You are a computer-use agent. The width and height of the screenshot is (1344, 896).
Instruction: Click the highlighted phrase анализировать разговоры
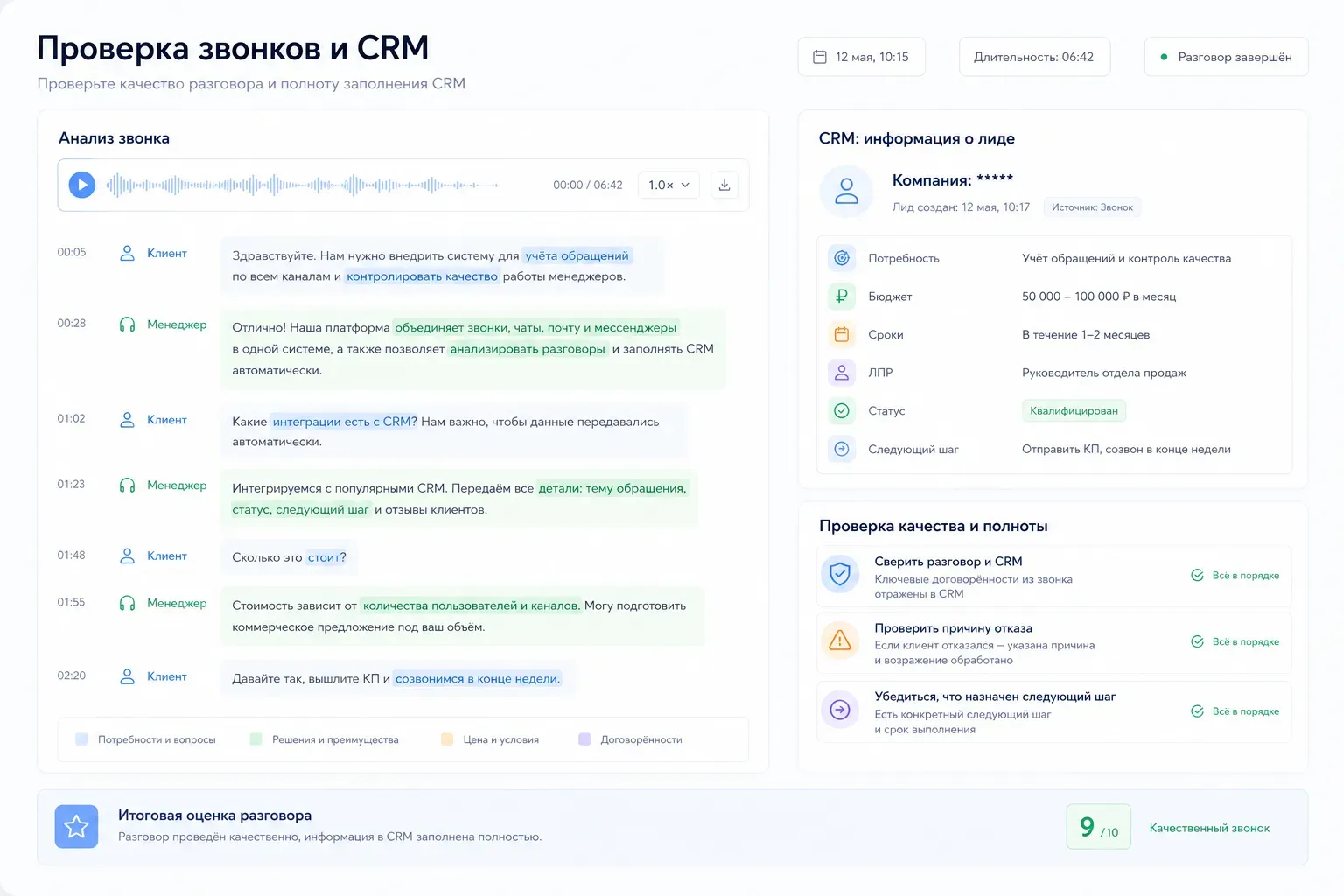pyautogui.click(x=528, y=349)
